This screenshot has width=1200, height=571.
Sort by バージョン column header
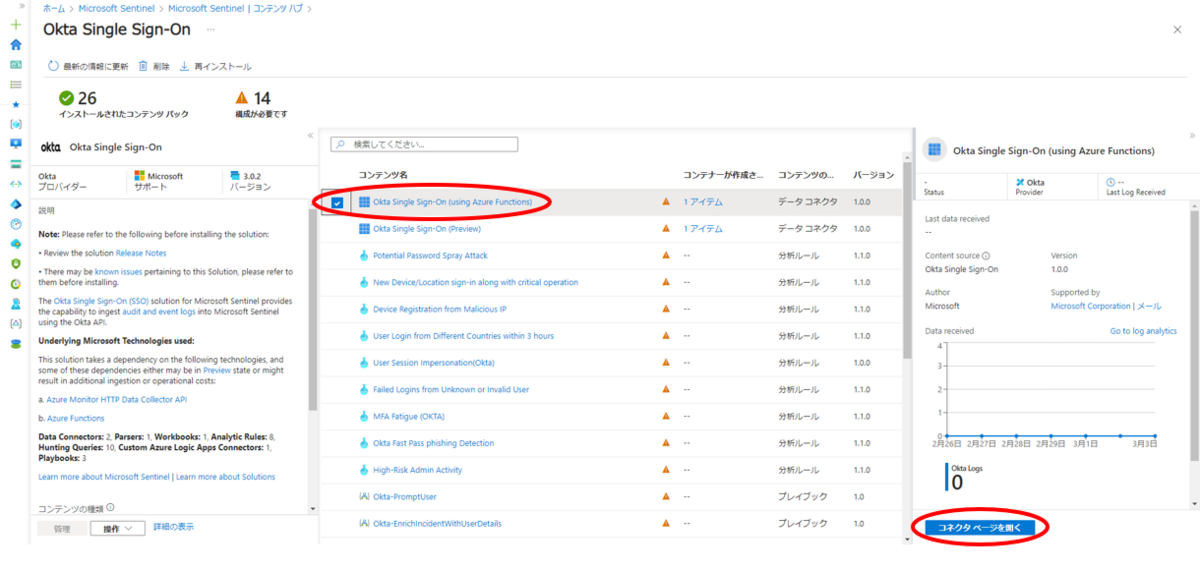pyautogui.click(x=873, y=175)
